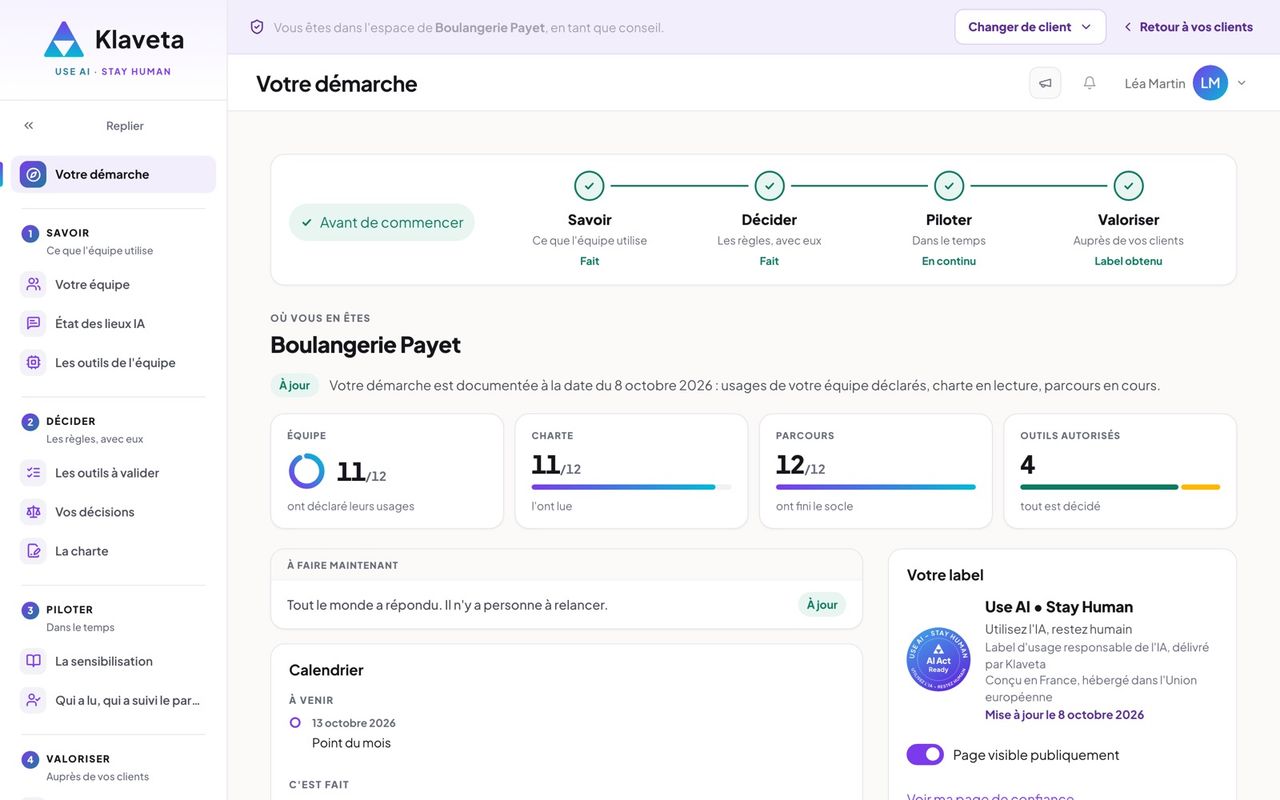Toggle Page visible publiquement switch
1280x800 pixels.
pos(925,754)
